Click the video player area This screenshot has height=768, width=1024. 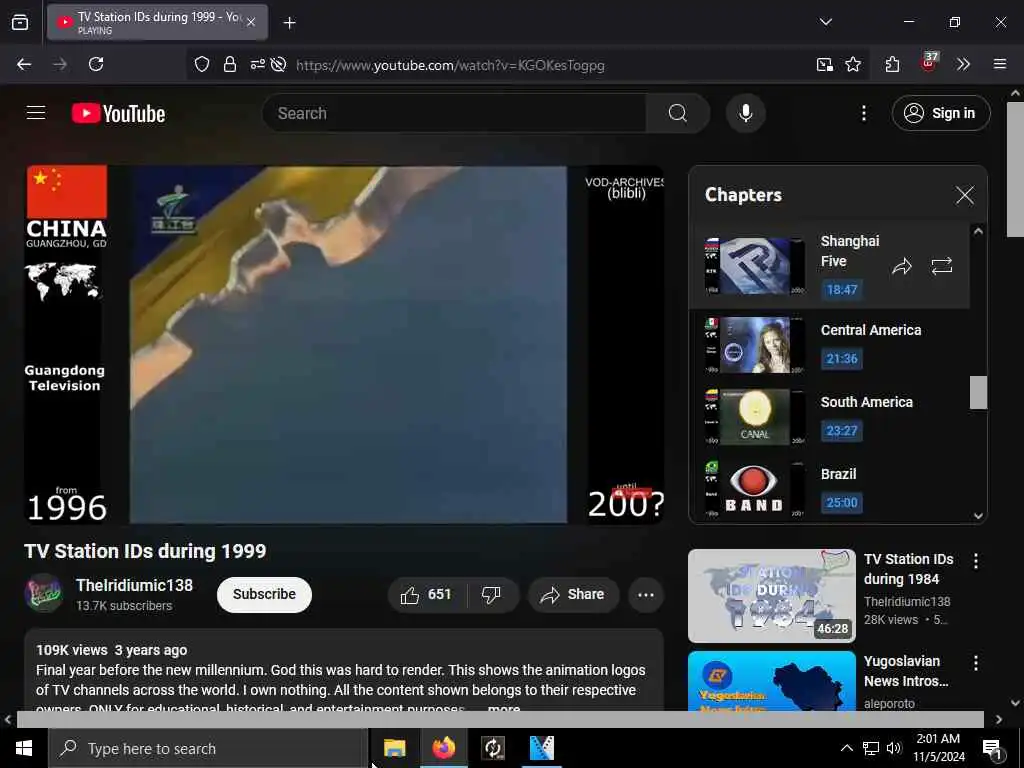[344, 345]
